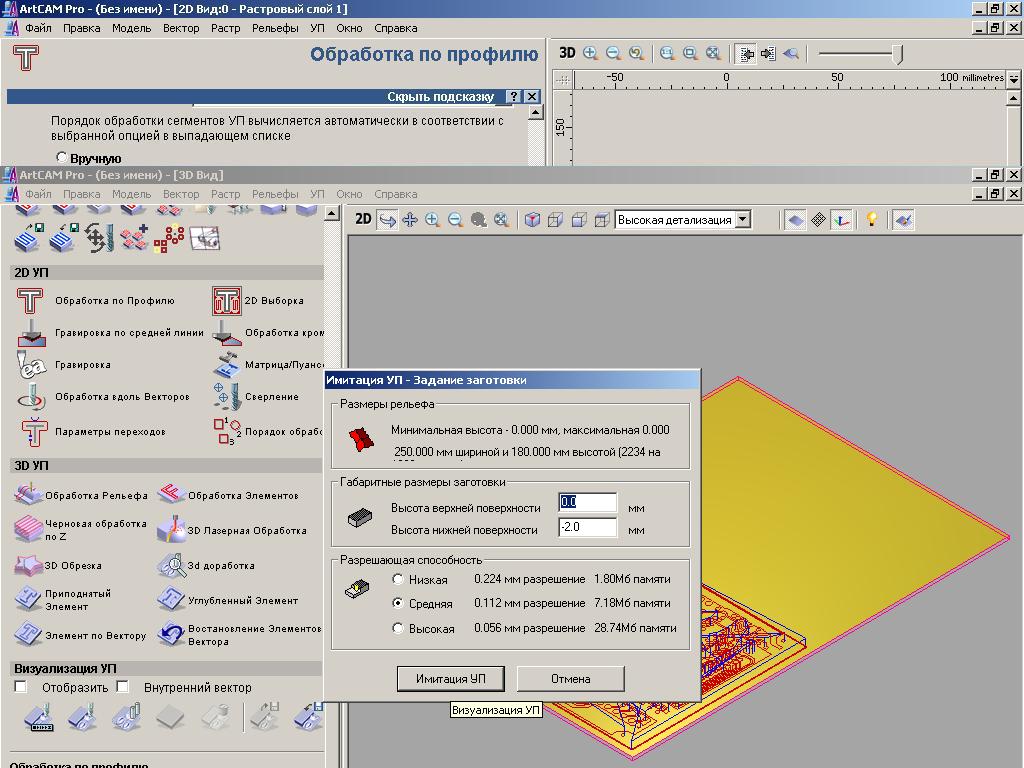
Task: Select Низкая resolution radio button
Action: (x=398, y=579)
